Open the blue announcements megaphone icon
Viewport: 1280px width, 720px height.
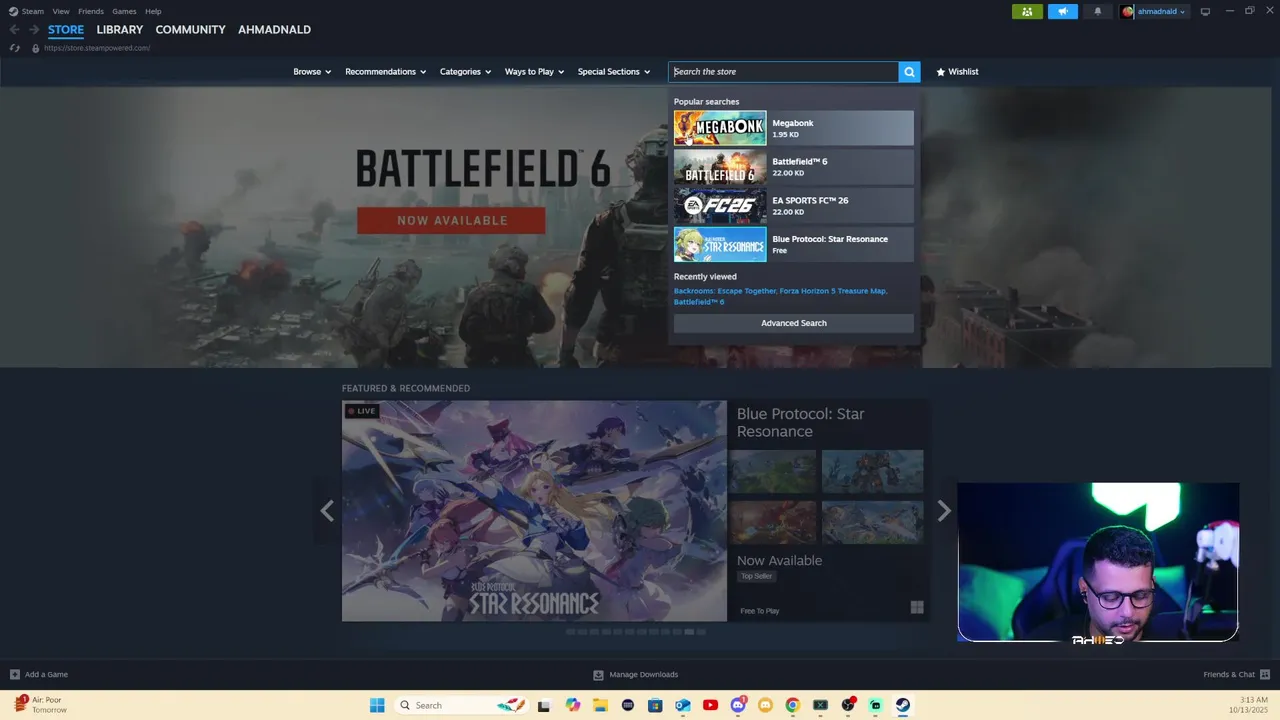[1063, 12]
